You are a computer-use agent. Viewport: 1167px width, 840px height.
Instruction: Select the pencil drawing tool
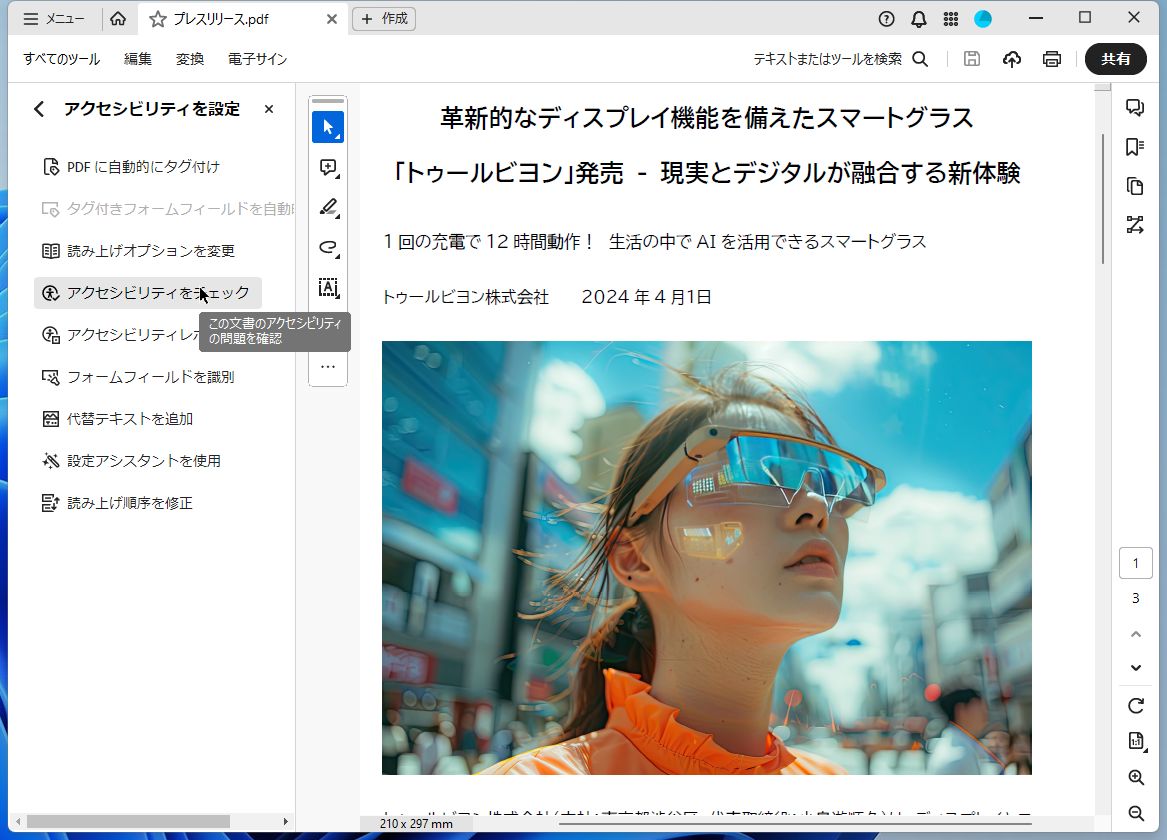(x=328, y=207)
